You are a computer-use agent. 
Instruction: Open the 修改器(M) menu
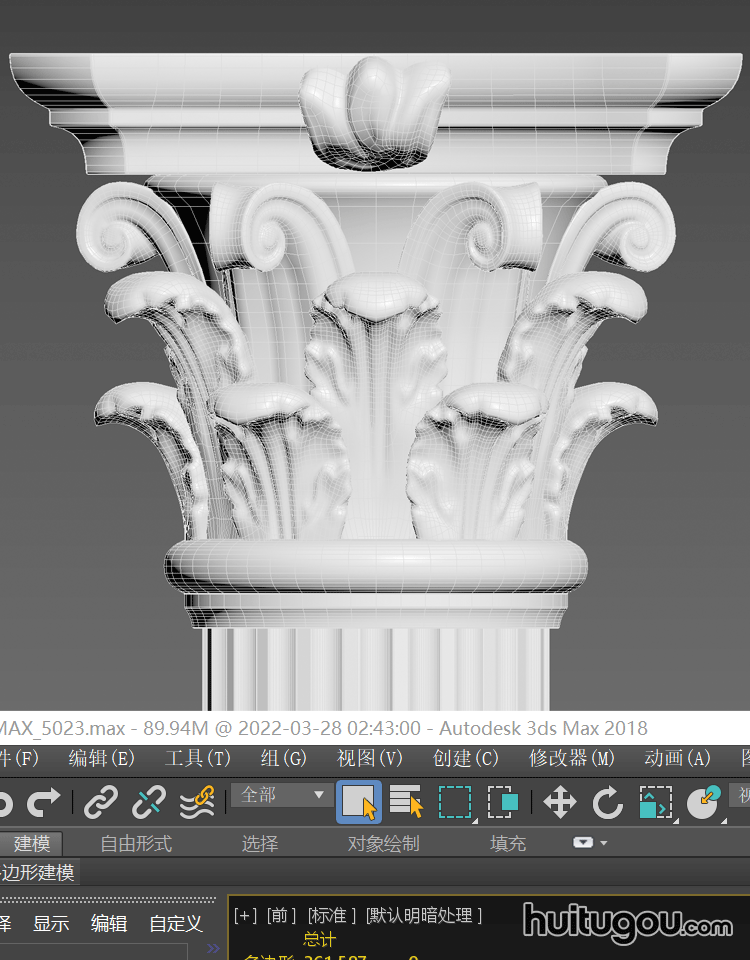(x=572, y=758)
